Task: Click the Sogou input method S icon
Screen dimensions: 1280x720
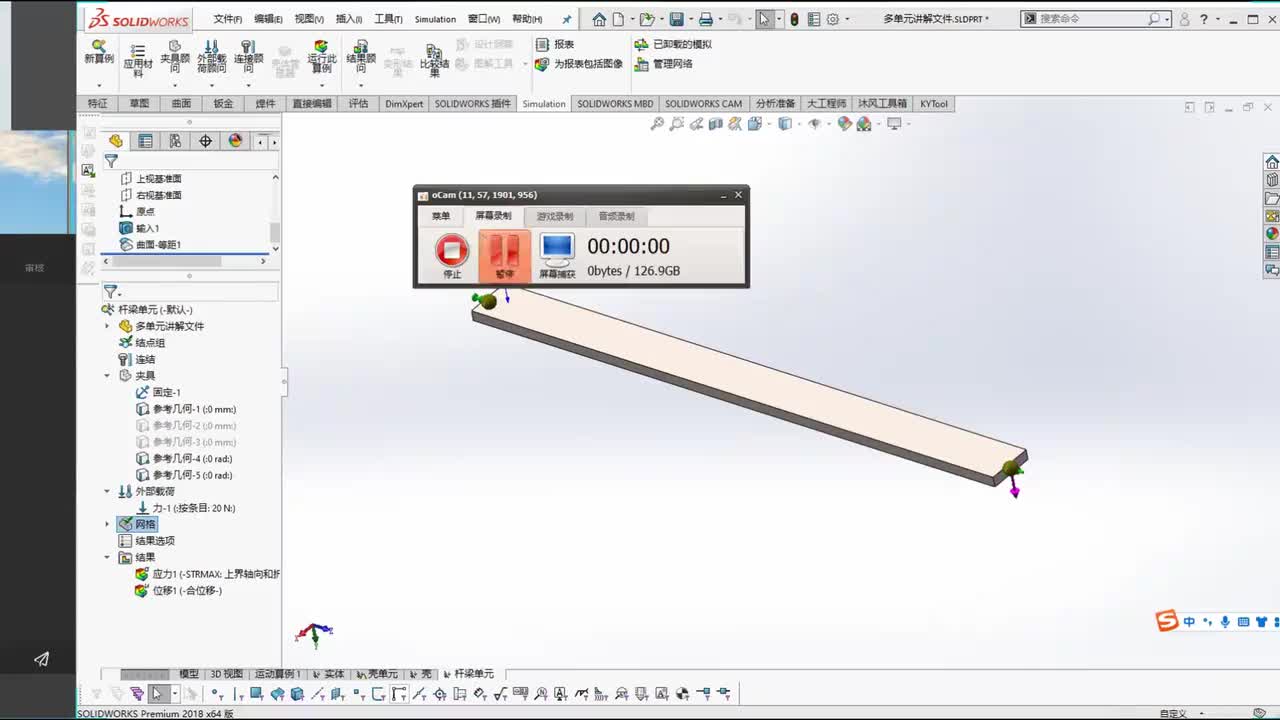Action: pos(1167,622)
